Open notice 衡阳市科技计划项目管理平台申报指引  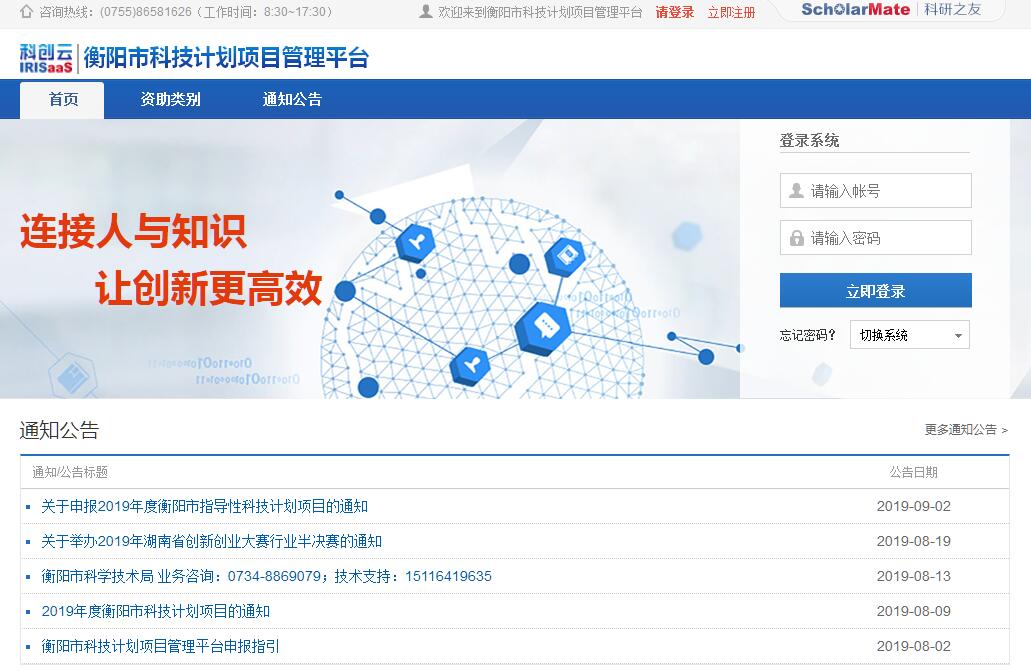(160, 646)
